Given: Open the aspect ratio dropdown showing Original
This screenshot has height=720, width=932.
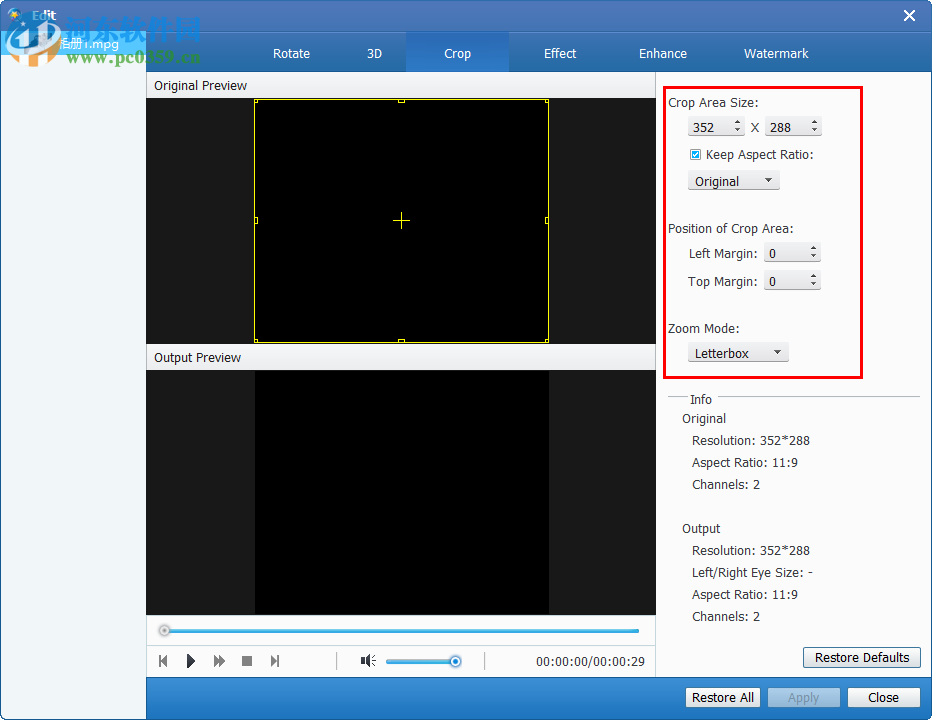Looking at the screenshot, I should (733, 180).
